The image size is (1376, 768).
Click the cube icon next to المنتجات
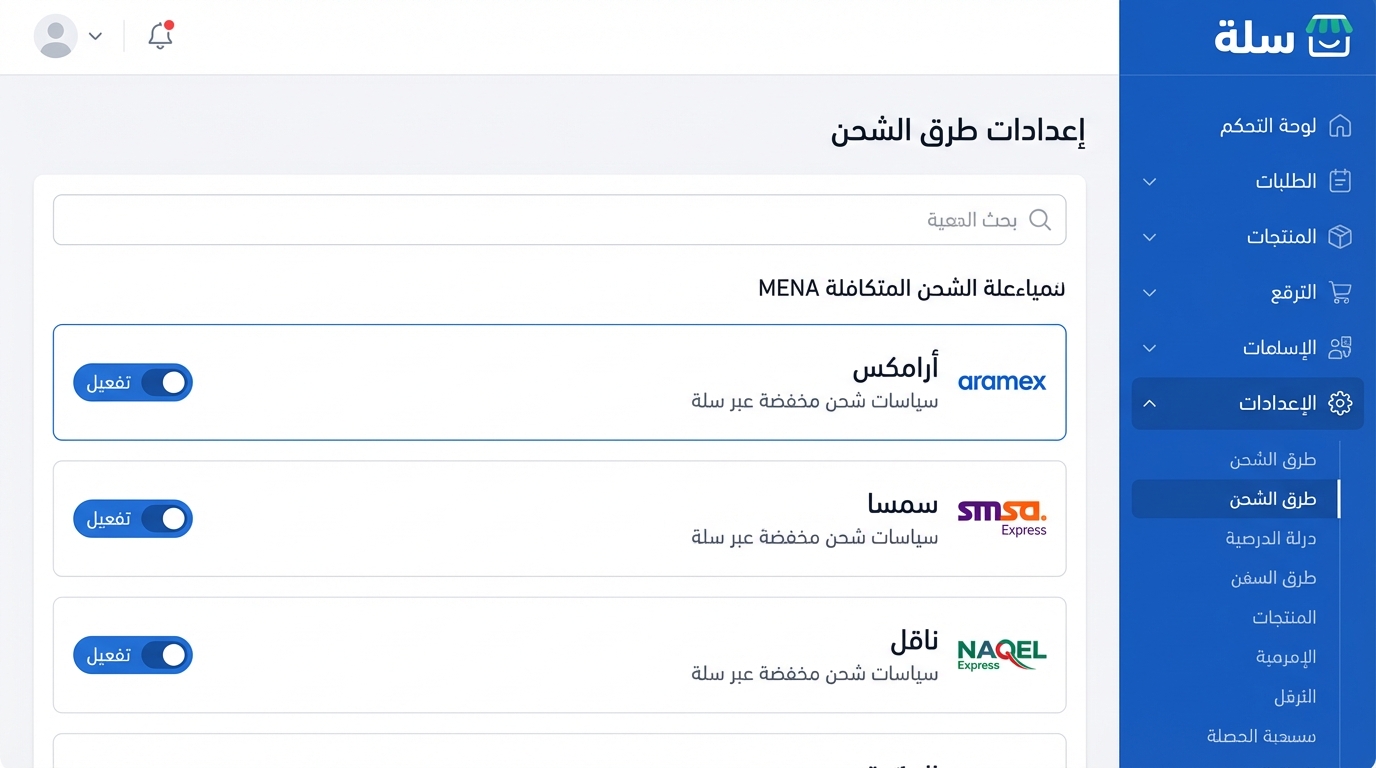click(1340, 237)
